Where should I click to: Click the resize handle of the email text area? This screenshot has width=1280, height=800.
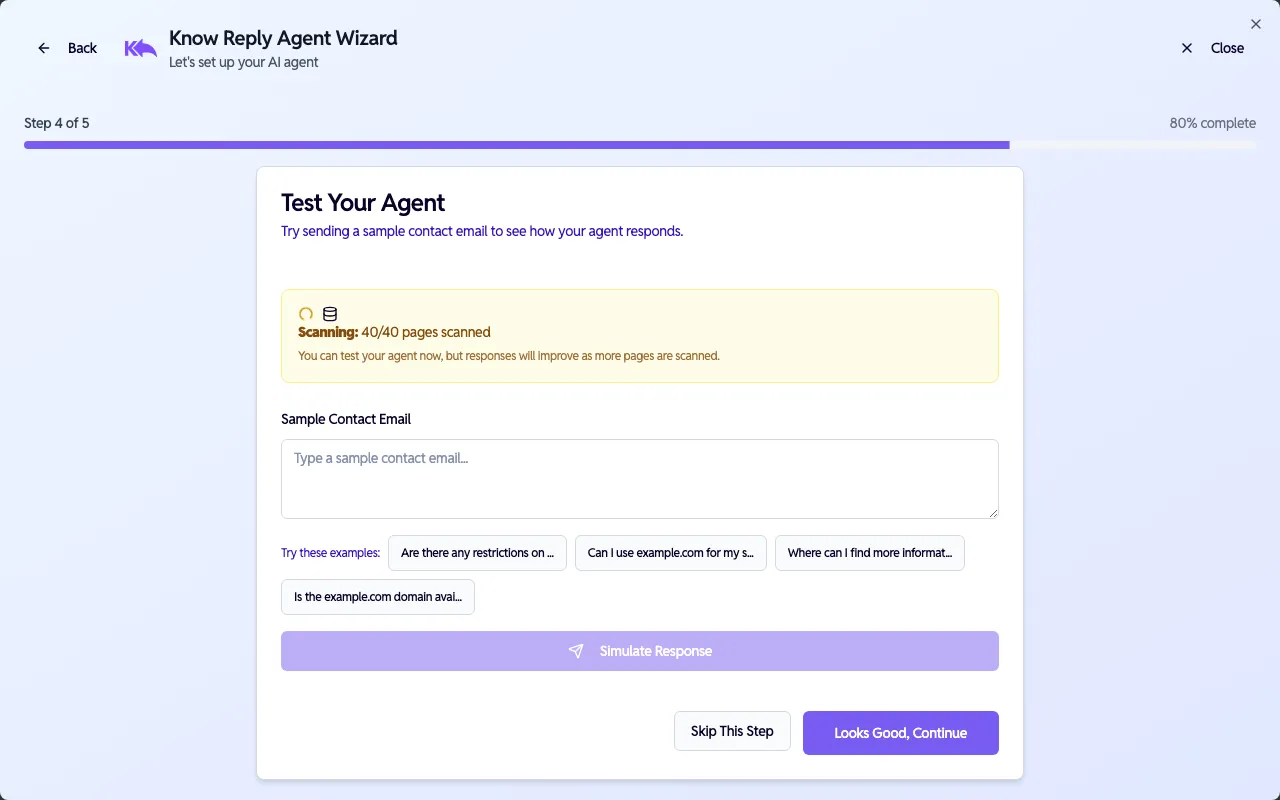(x=993, y=512)
